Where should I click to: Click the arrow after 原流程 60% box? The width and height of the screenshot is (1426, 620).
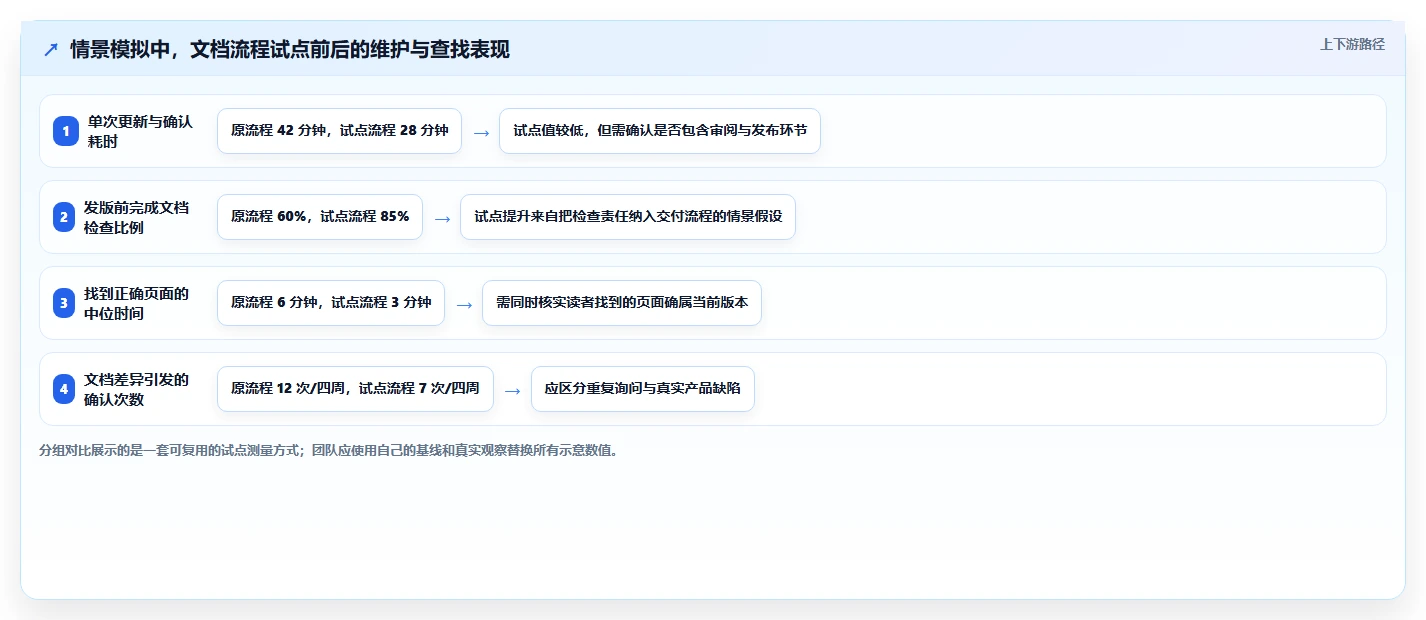pos(442,218)
